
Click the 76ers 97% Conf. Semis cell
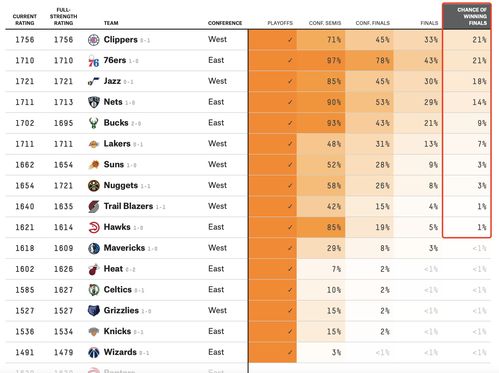(321, 61)
